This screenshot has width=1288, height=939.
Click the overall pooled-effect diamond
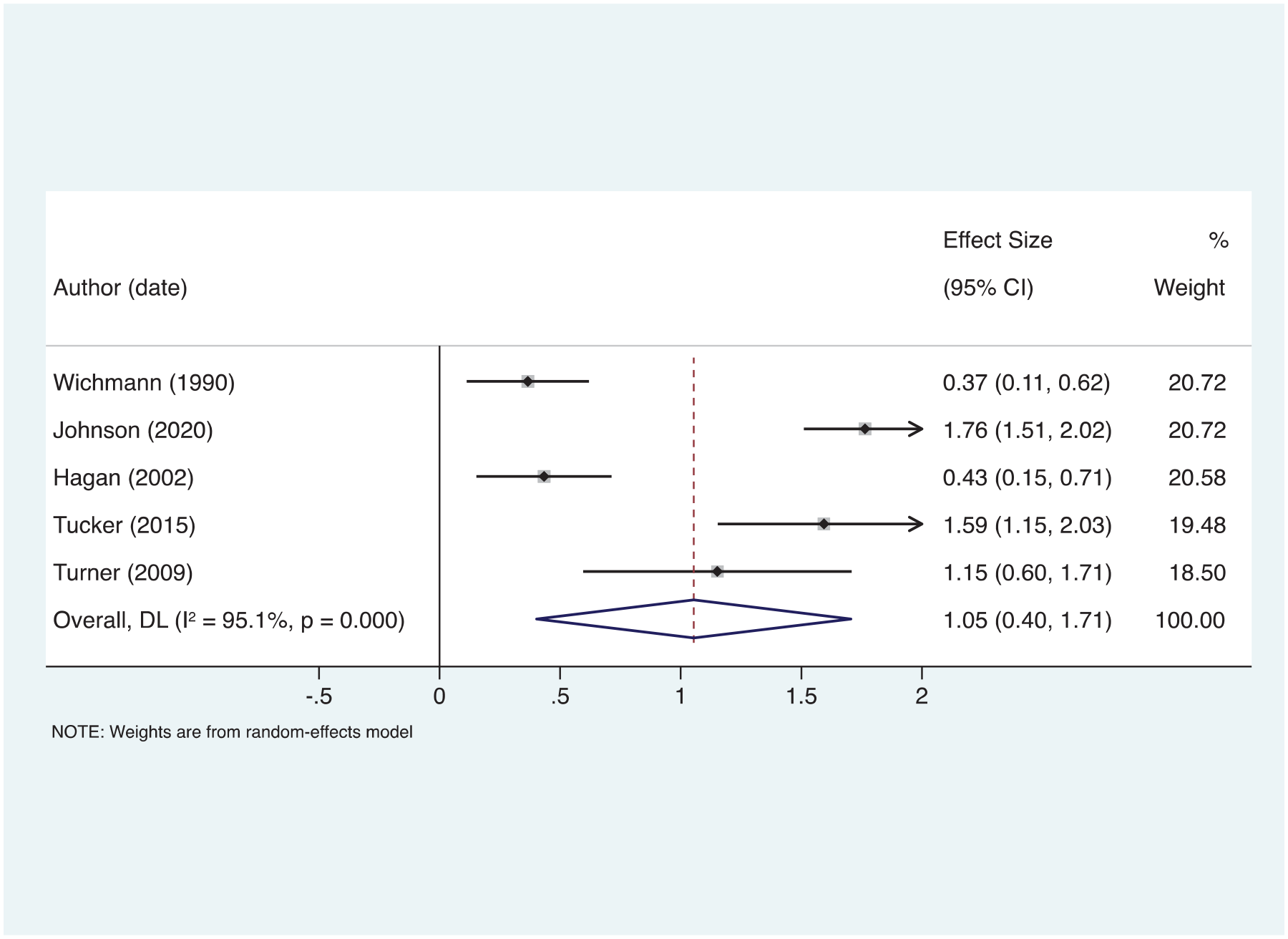[693, 619]
